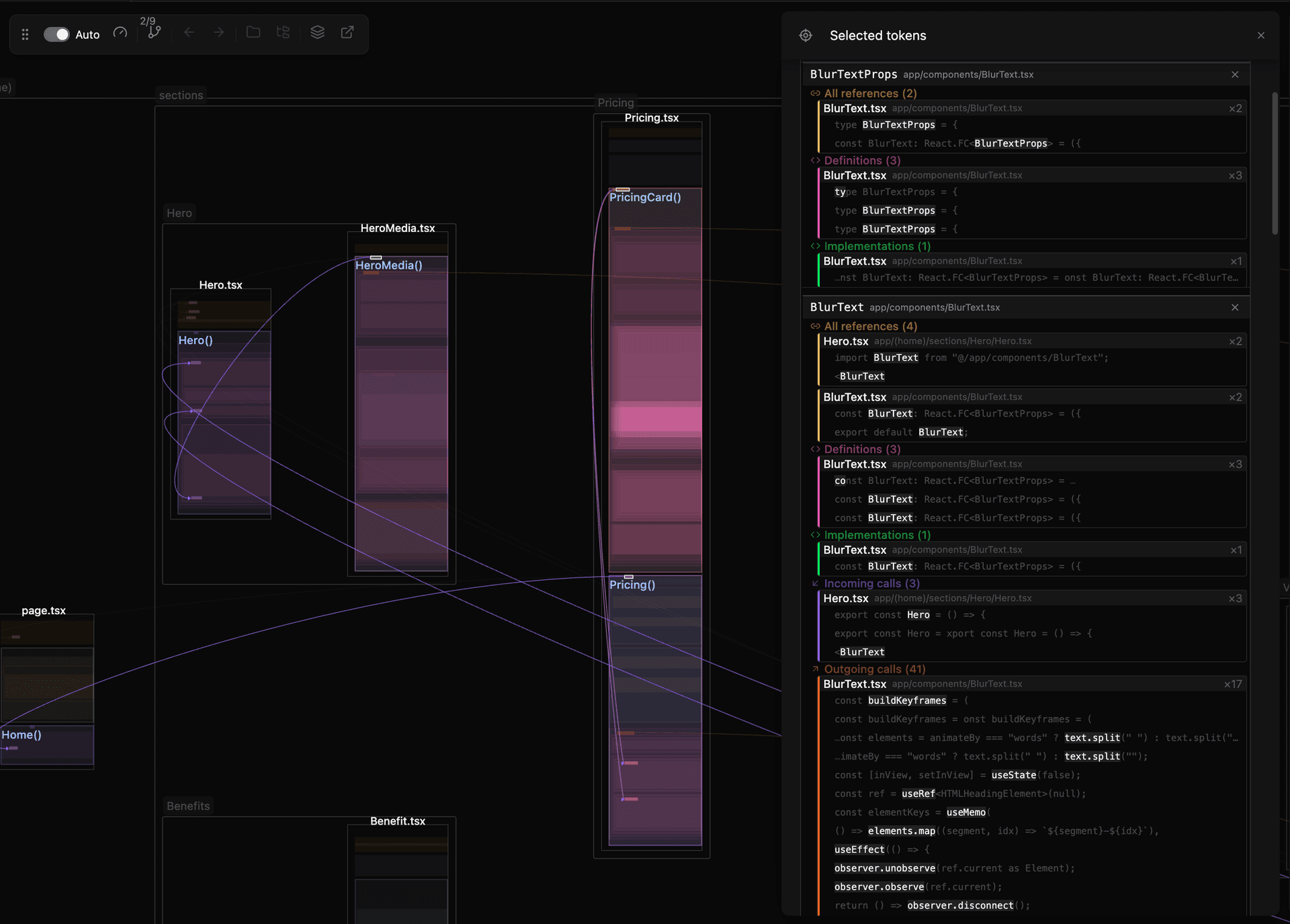Screen dimensions: 1290x924
Task: Click the back arrow in the toolbar
Action: click(x=189, y=32)
